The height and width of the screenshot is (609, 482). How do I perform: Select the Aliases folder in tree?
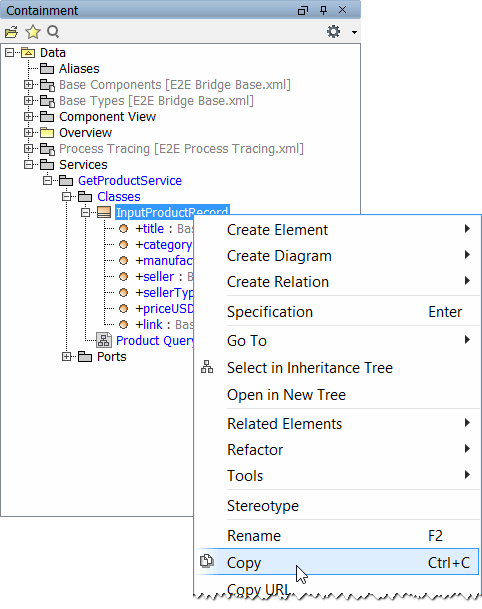(x=79, y=69)
